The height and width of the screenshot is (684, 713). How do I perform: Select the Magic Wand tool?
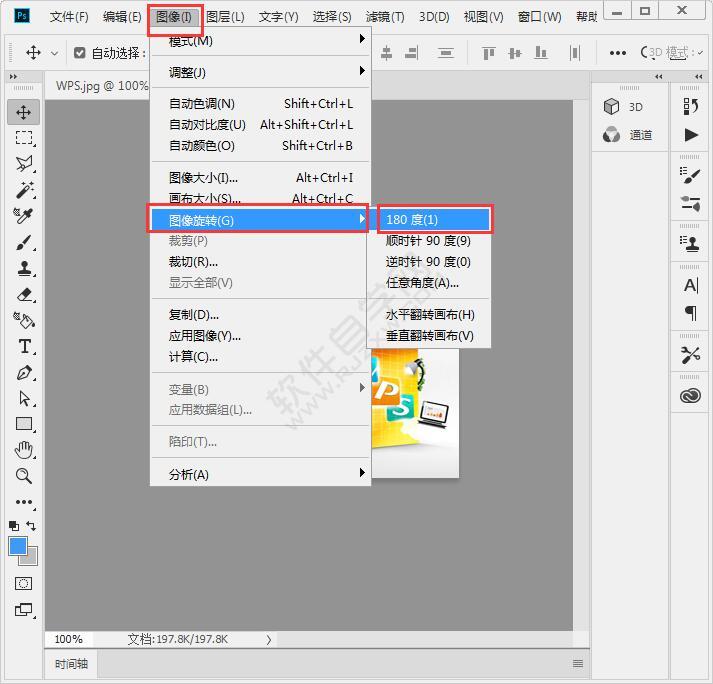point(24,190)
